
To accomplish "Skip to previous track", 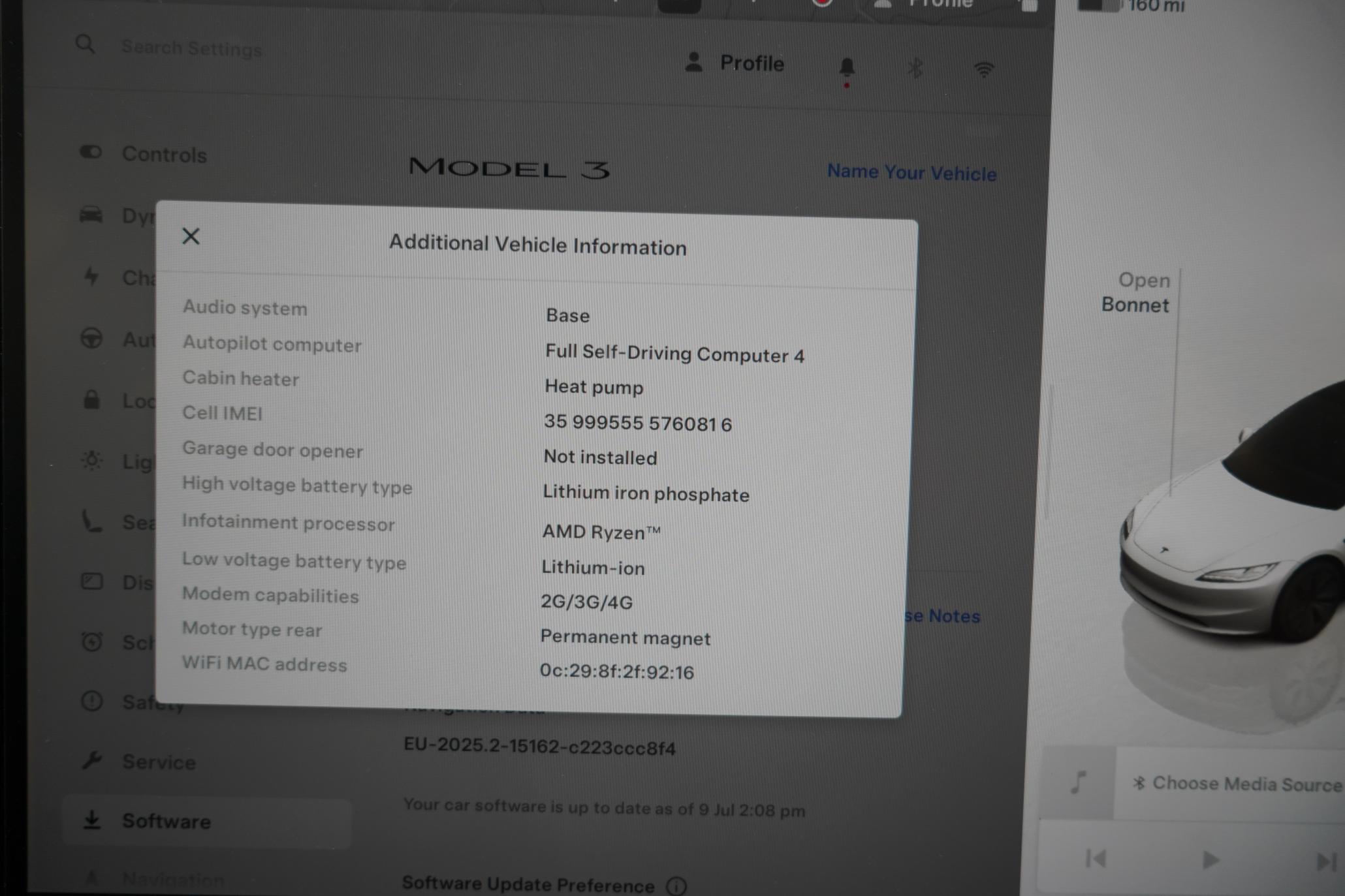I will [x=1095, y=859].
